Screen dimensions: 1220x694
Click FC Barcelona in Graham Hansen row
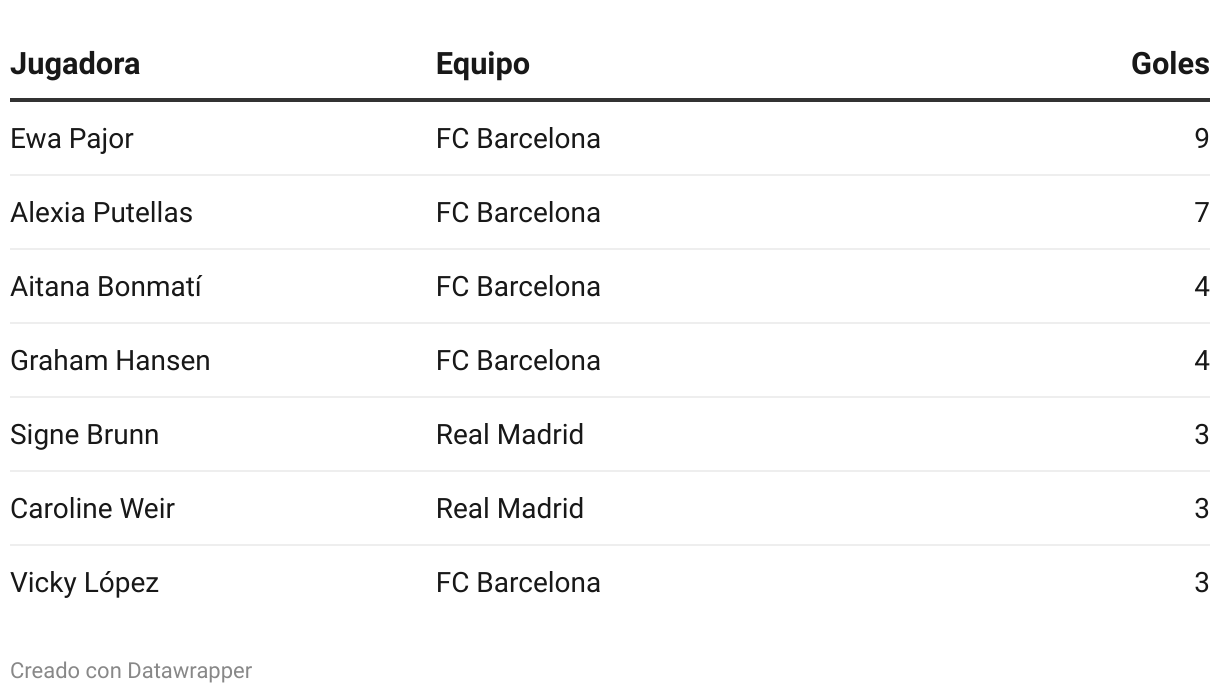518,360
